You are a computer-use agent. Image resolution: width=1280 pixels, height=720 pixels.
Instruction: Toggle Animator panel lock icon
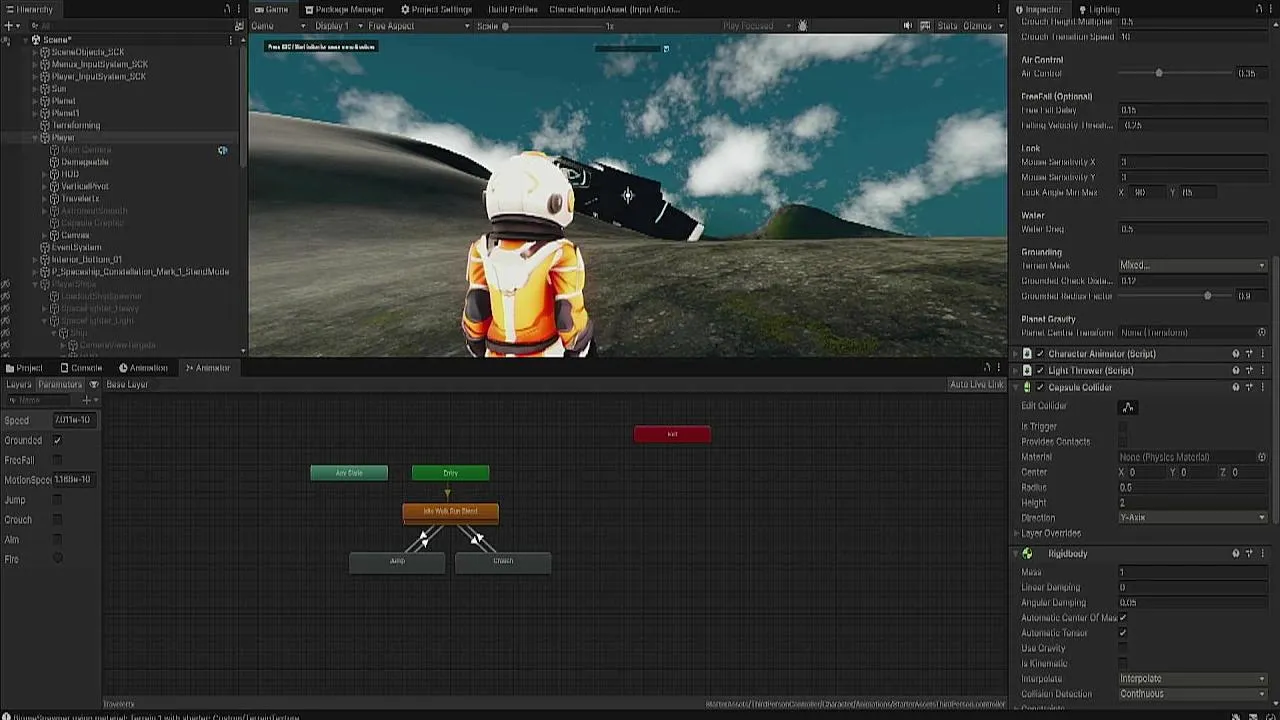point(987,368)
